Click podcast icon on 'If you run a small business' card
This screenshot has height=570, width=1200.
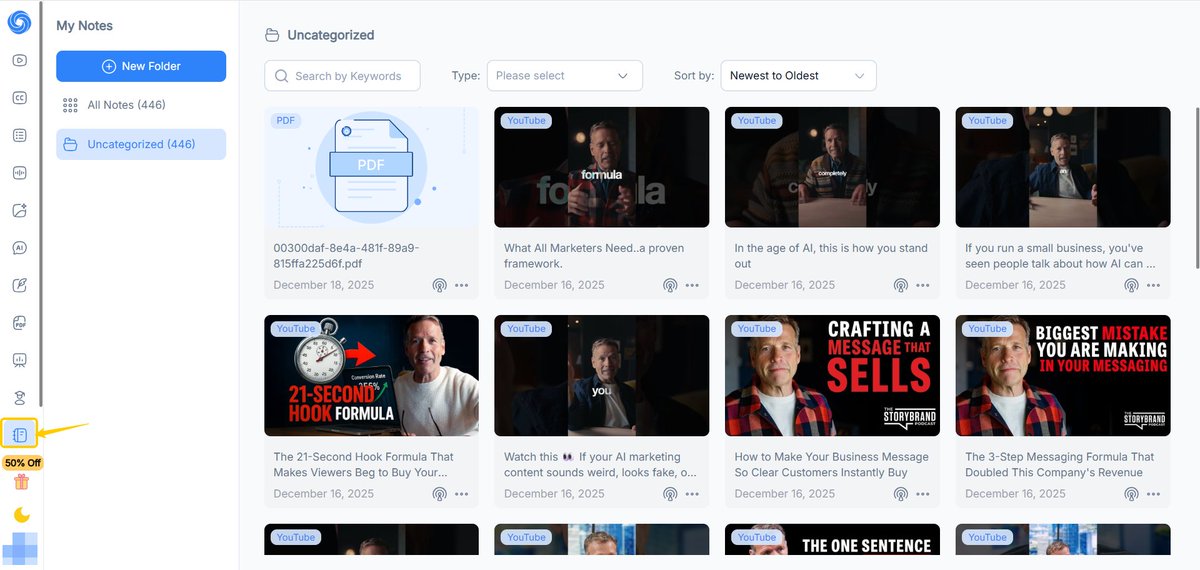[1131, 285]
